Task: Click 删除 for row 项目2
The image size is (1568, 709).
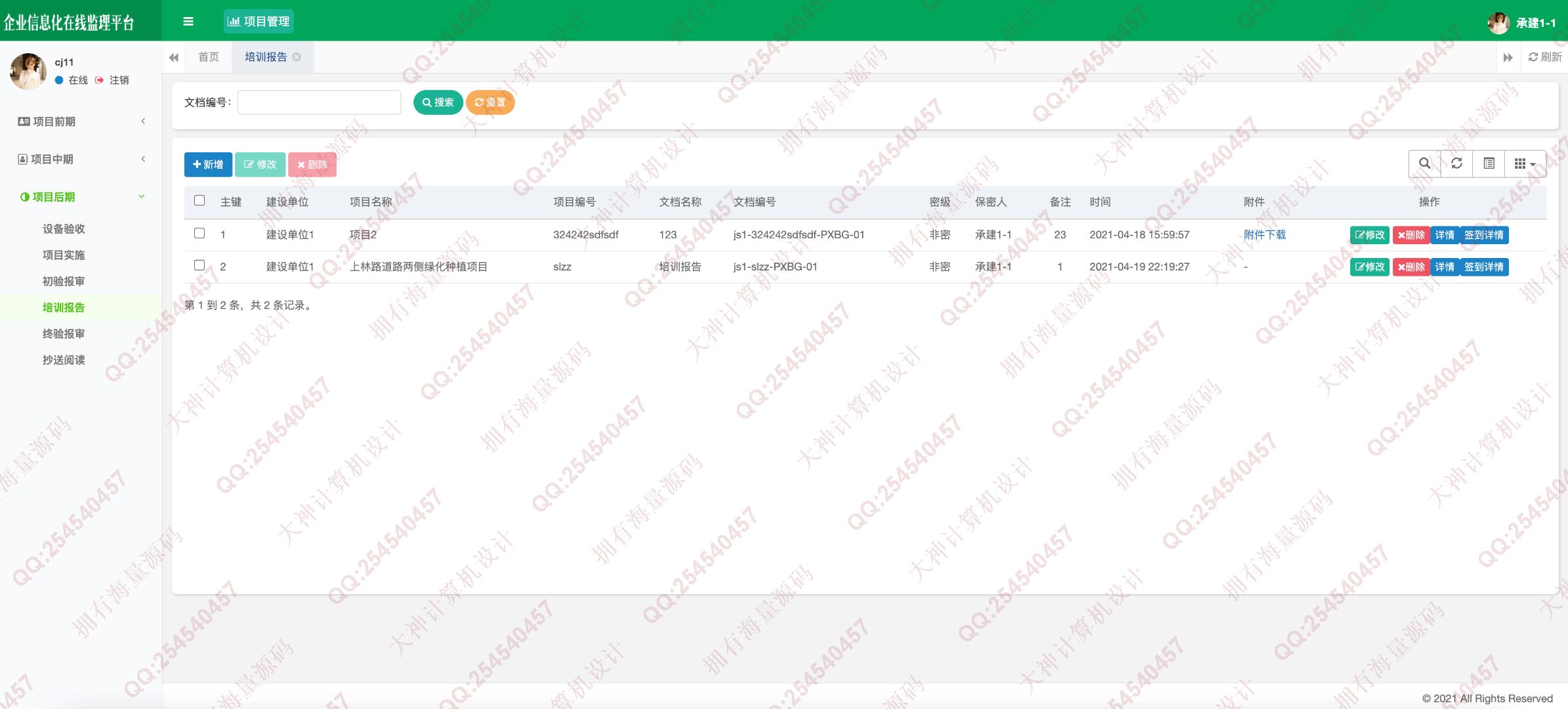Action: pos(1411,235)
